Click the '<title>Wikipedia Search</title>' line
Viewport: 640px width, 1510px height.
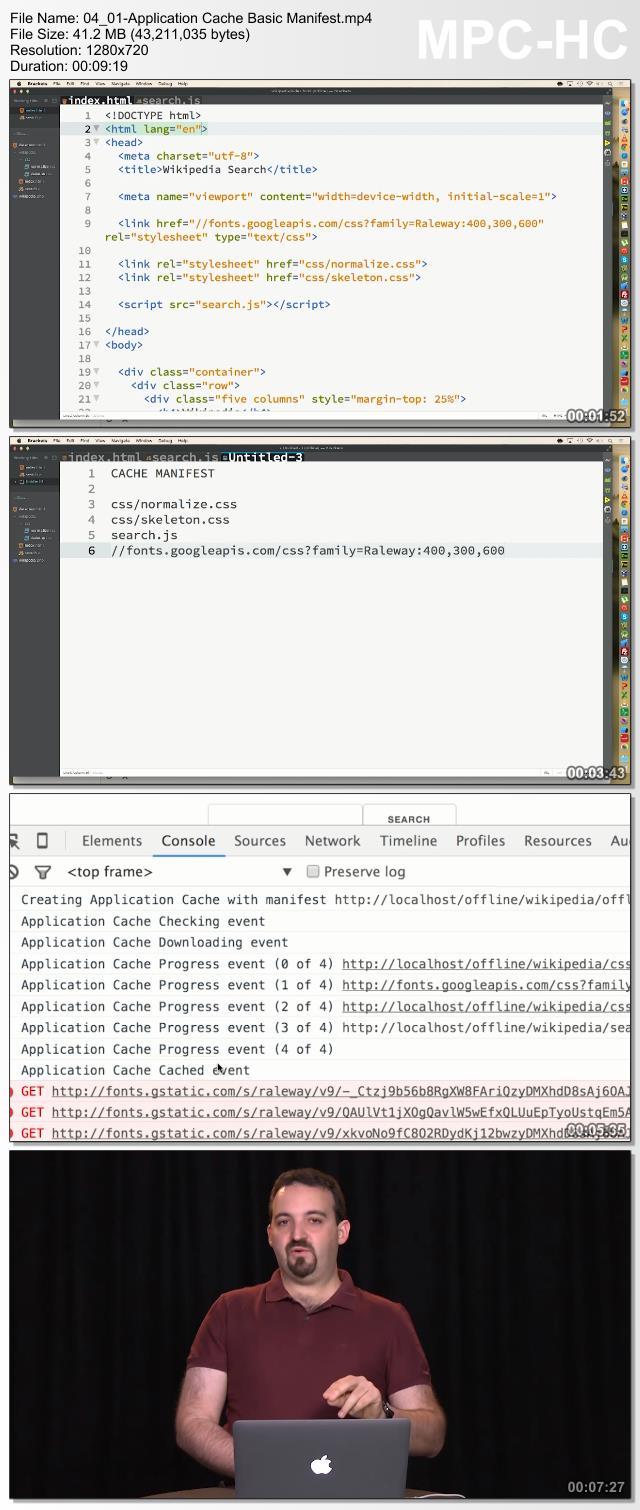pyautogui.click(x=217, y=170)
